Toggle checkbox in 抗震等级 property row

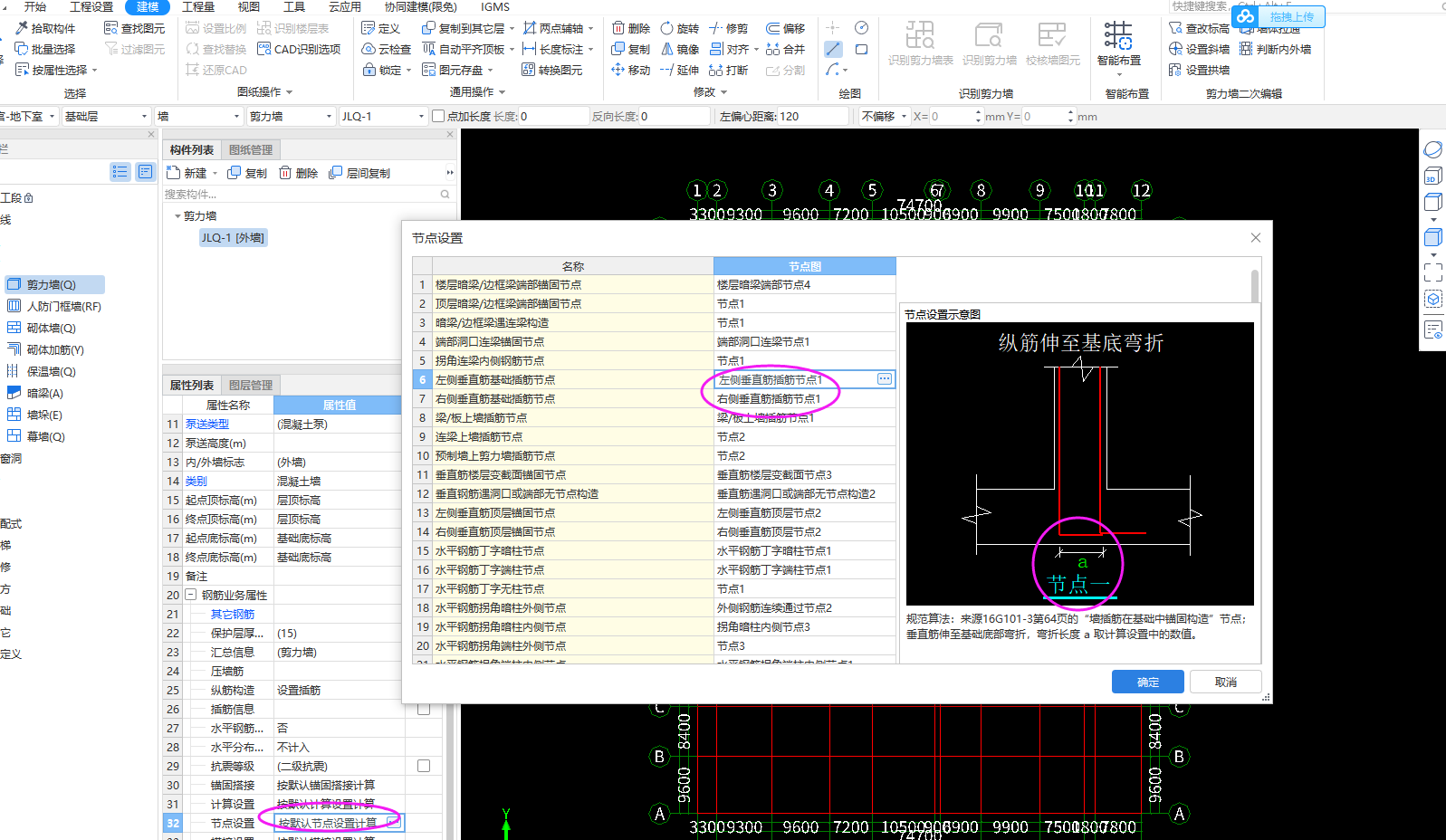tap(423, 766)
